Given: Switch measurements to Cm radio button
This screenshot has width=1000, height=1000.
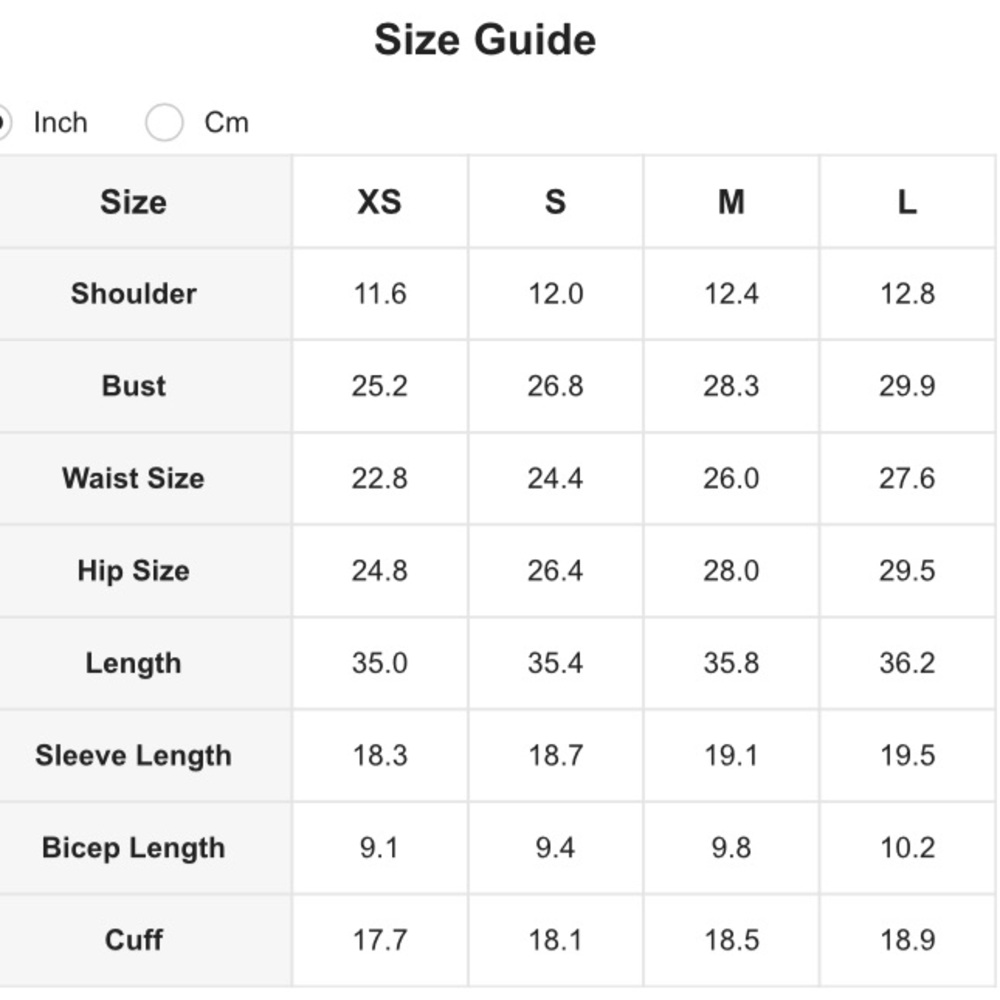Looking at the screenshot, I should [164, 123].
